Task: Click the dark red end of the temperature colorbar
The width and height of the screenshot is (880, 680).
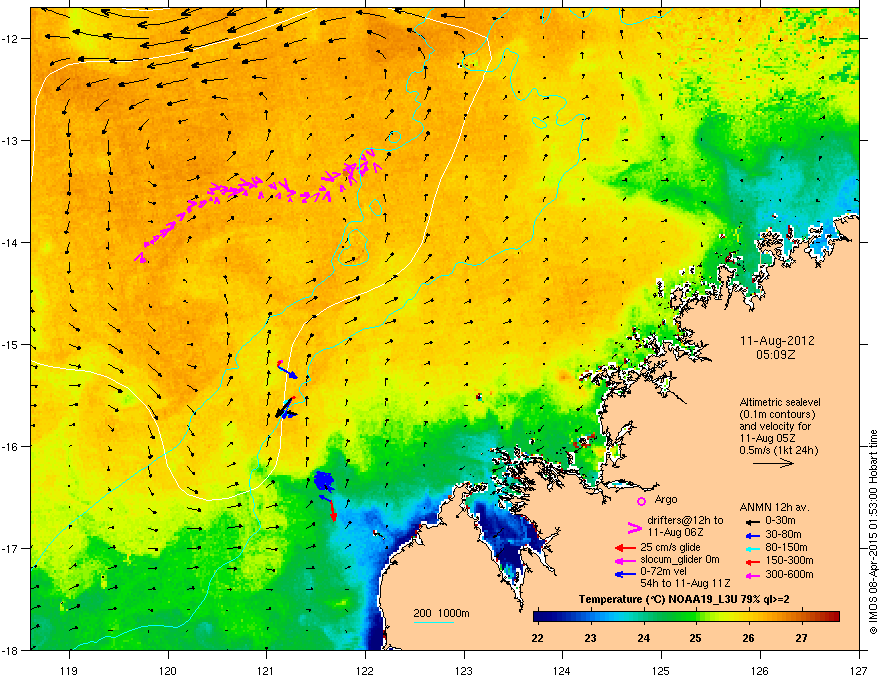Action: tap(833, 617)
